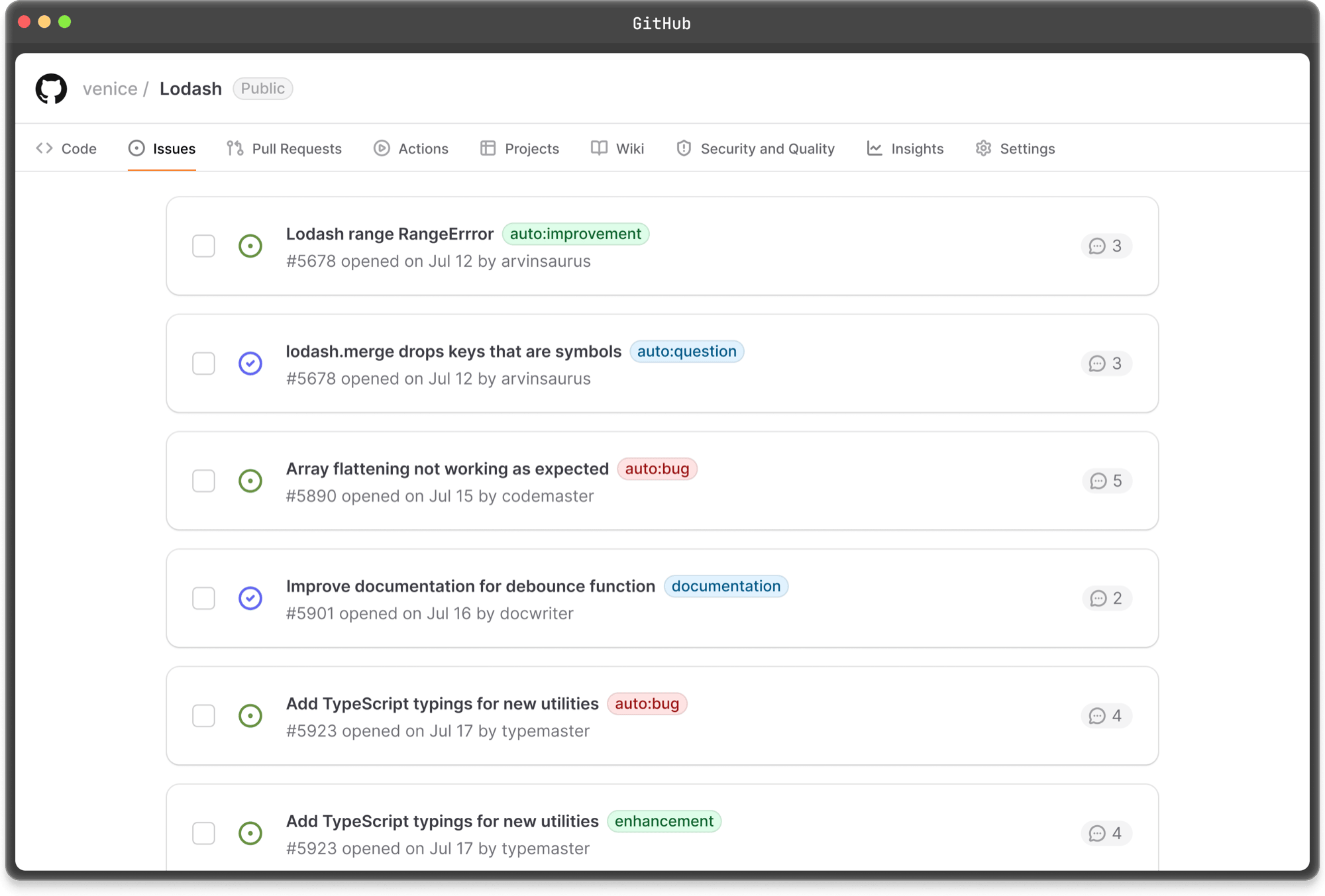This screenshot has width=1325, height=896.
Task: Open the Pull Requests tab
Action: click(284, 148)
